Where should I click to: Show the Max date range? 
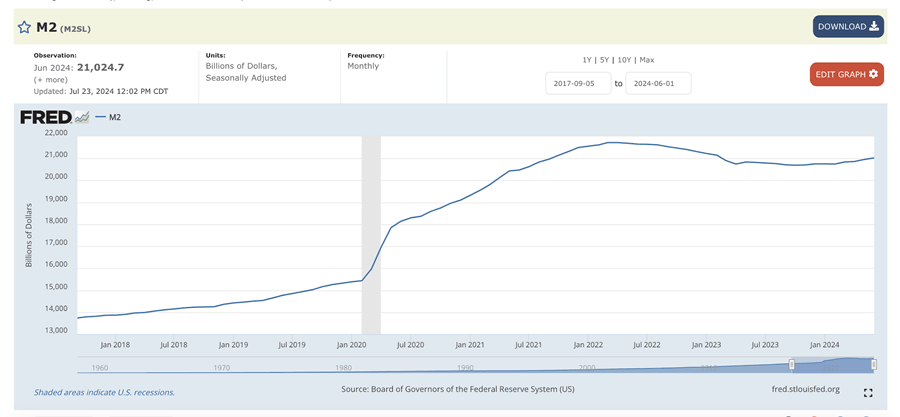[x=647, y=60]
